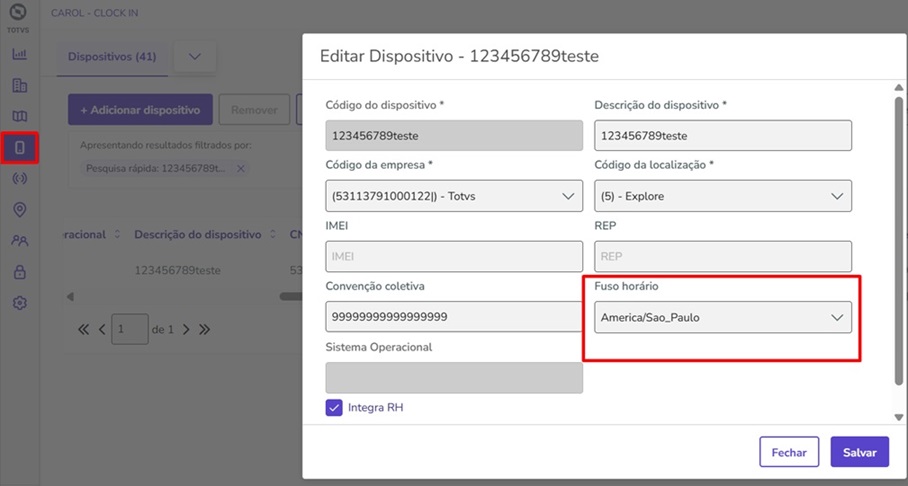Go to first page of results
Viewport: 908px width, 486px height.
(x=83, y=330)
